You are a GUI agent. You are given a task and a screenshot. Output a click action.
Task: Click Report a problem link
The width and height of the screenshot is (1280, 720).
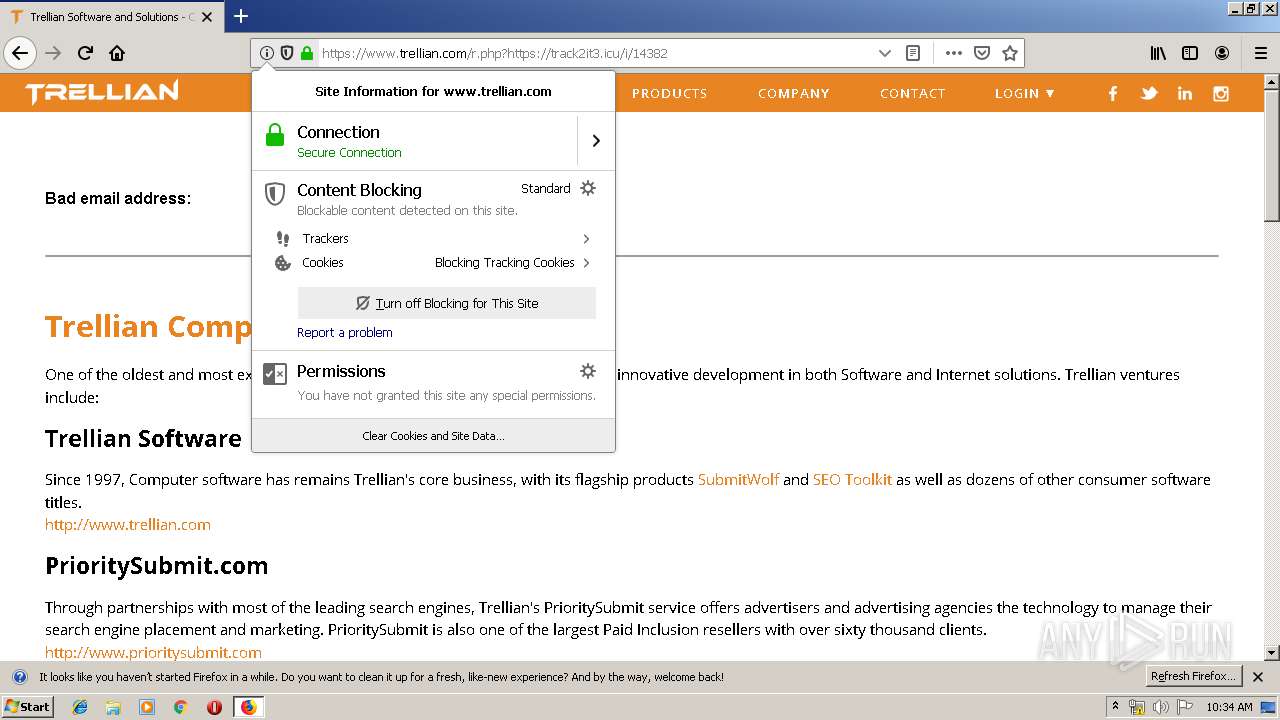coord(344,332)
